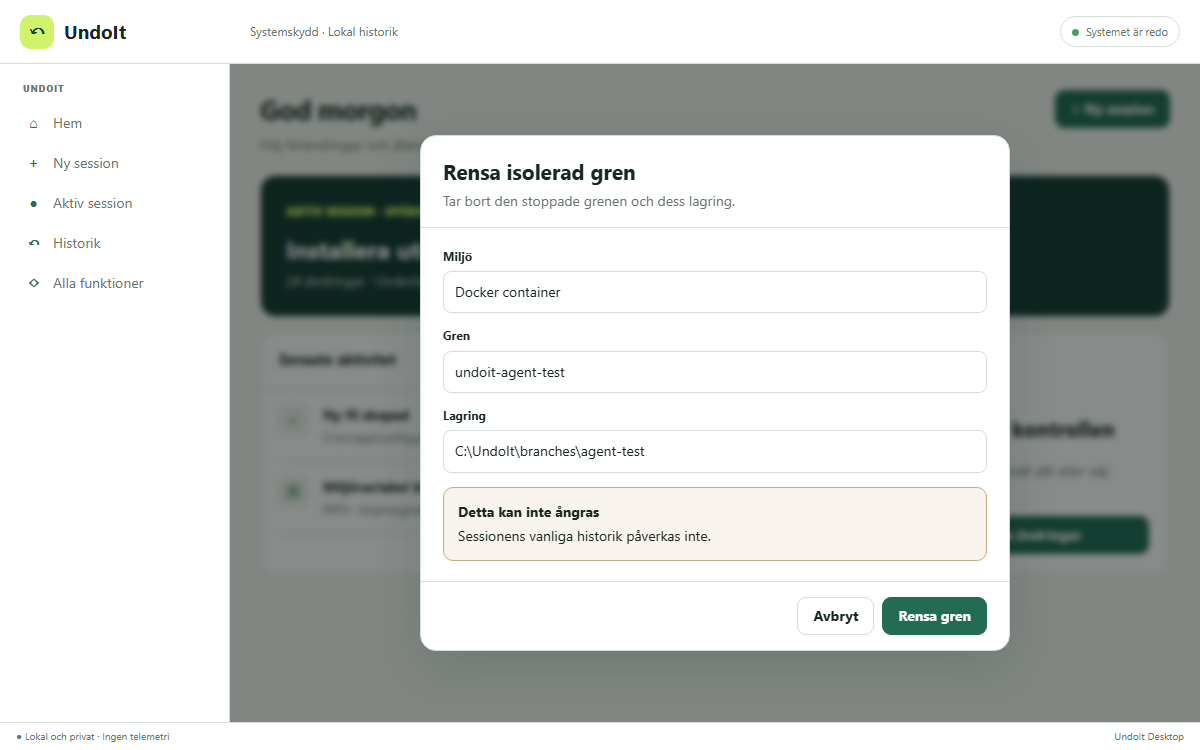This screenshot has width=1200, height=750.
Task: Click the UndoIt app name text
Action: coord(95,32)
